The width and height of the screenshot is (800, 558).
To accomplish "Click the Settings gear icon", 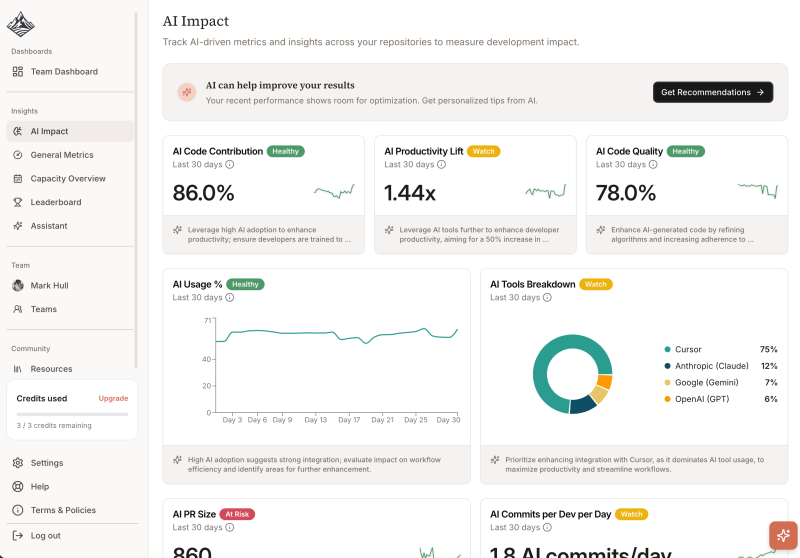I will 18,463.
